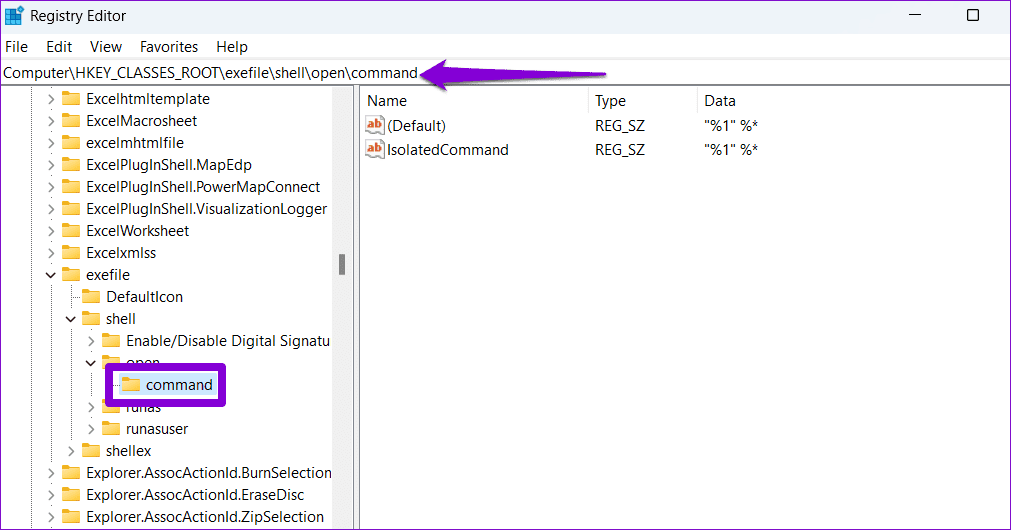Select the runasuser folder icon
1011x530 pixels.
pyautogui.click(x=111, y=428)
